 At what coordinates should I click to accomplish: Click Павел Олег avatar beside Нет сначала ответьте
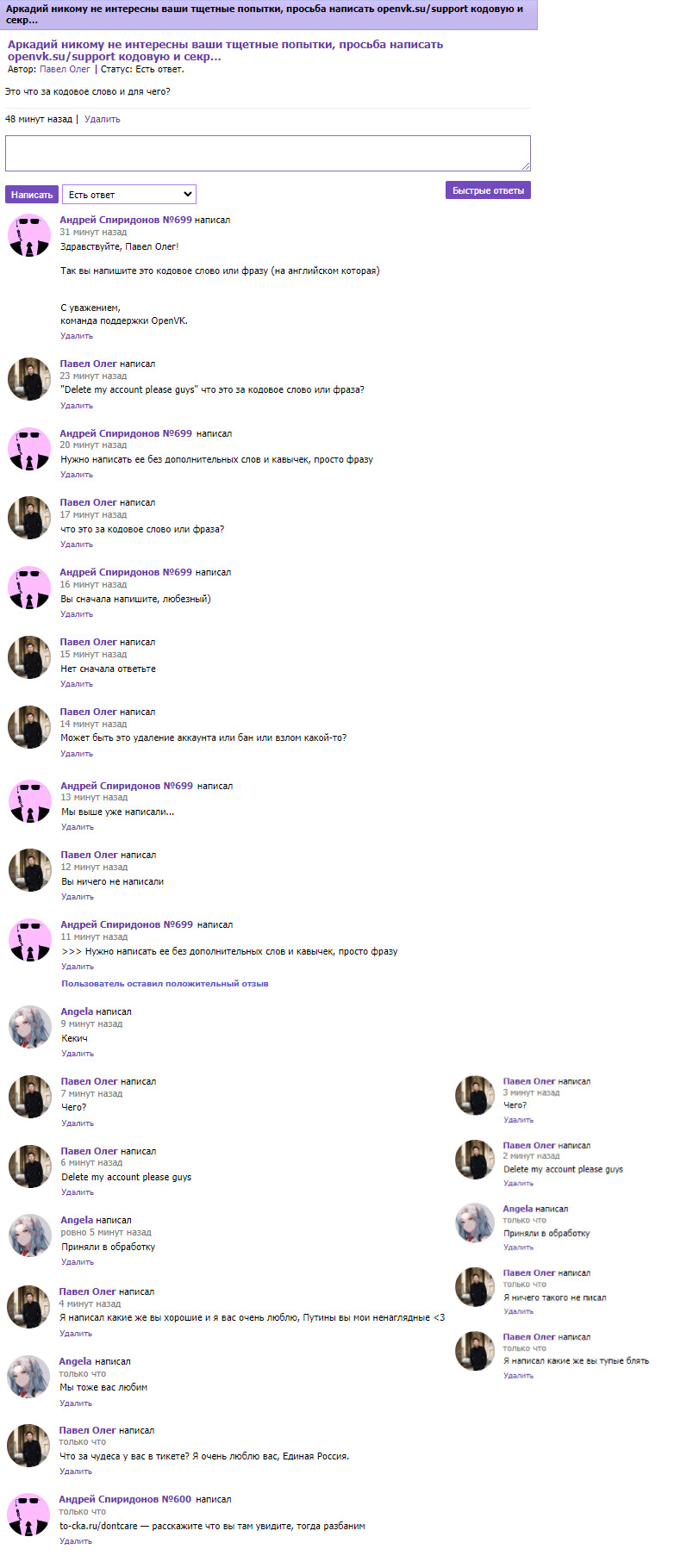pyautogui.click(x=29, y=657)
